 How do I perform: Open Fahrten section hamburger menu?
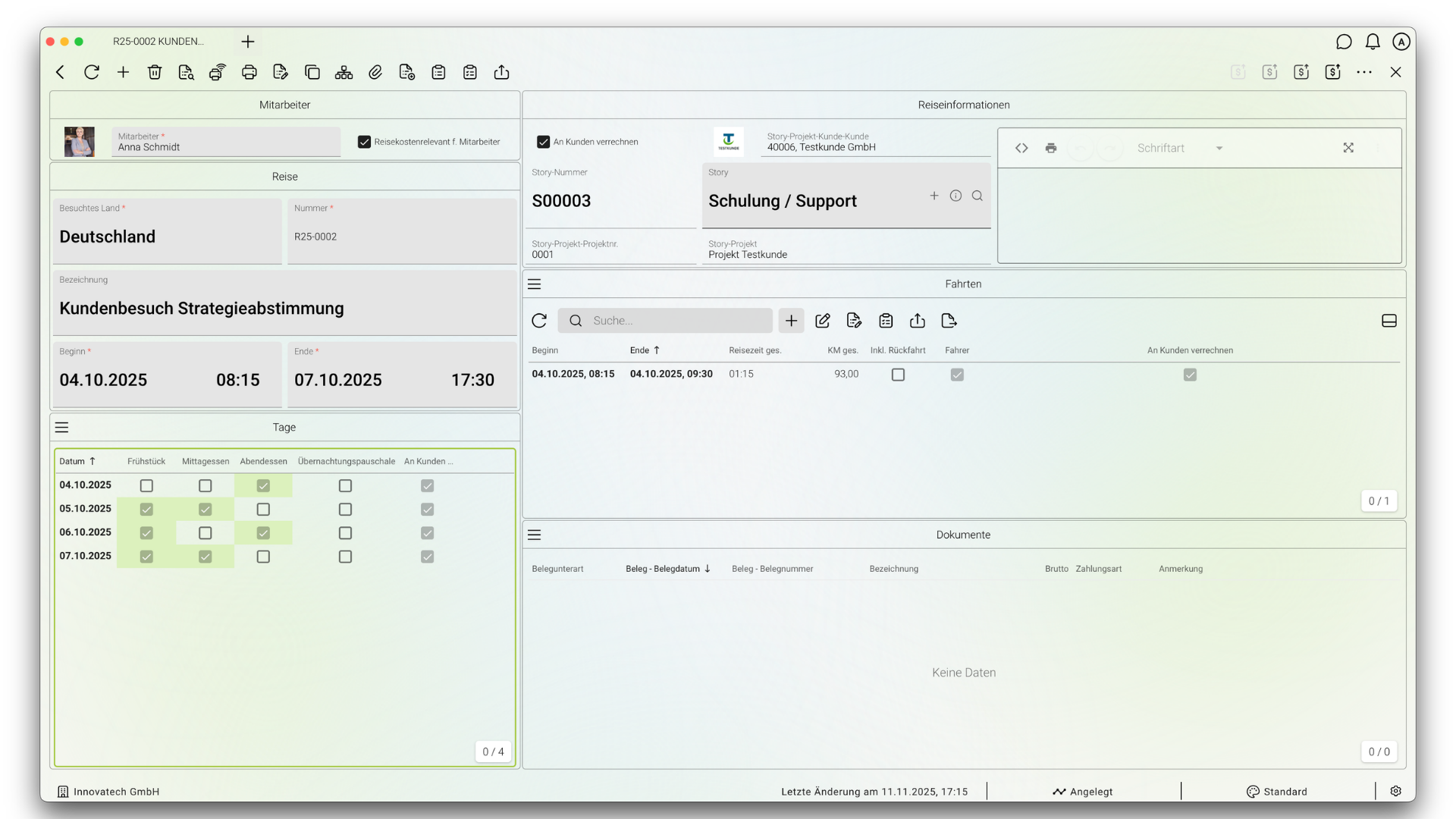point(535,284)
